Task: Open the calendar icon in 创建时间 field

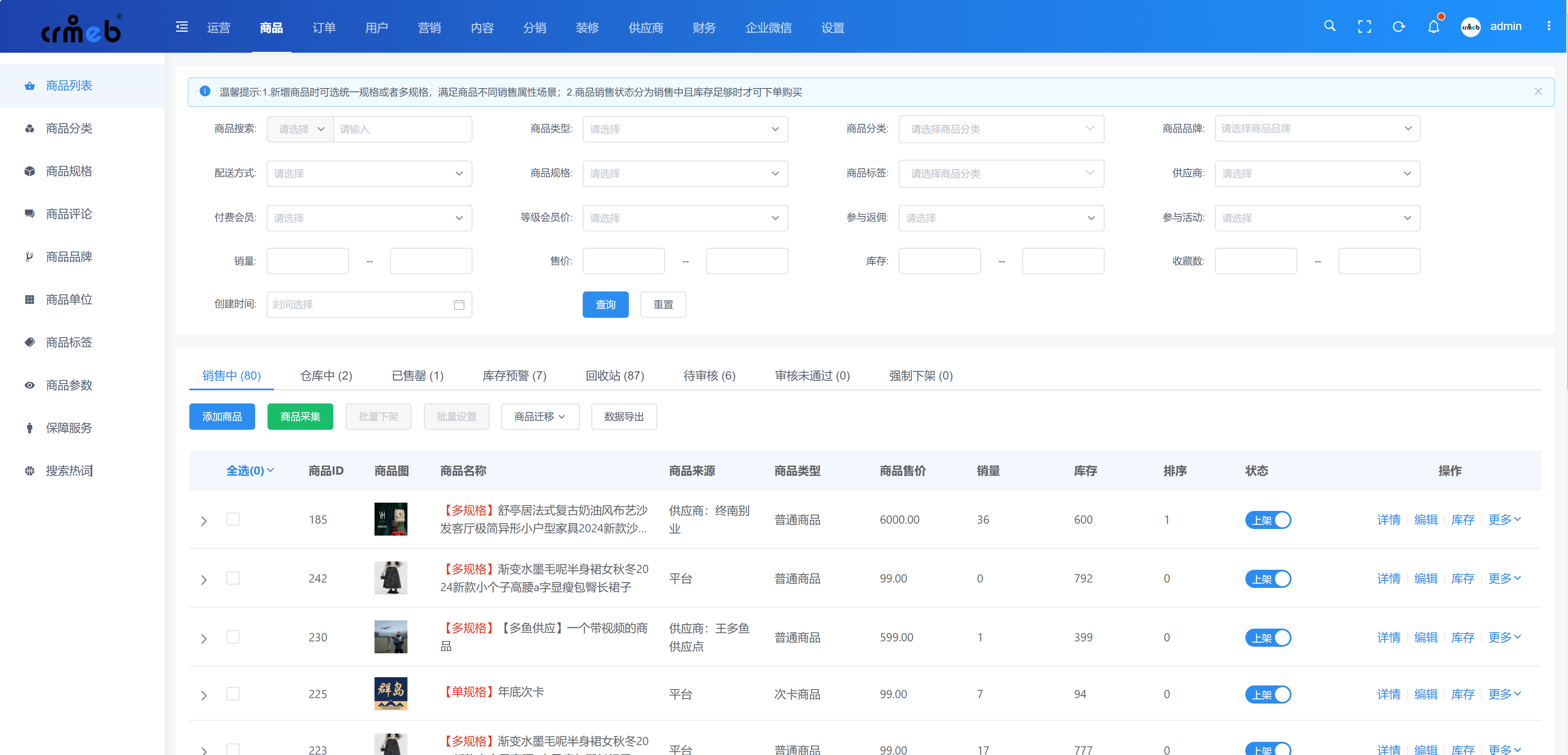Action: tap(459, 305)
